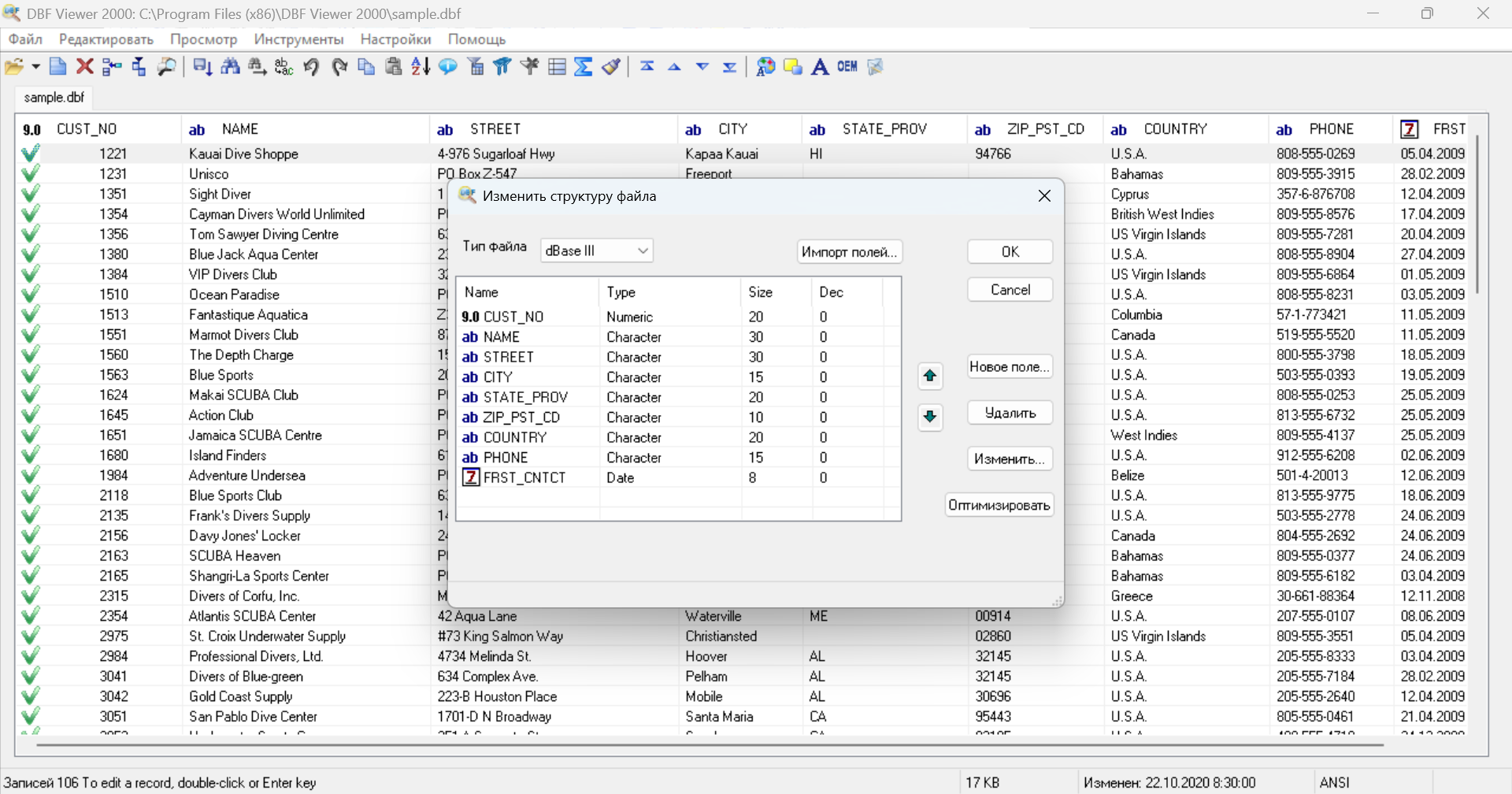Select the FRST_CNTCT field row
Screen dimensions: 1512x794
point(524,477)
